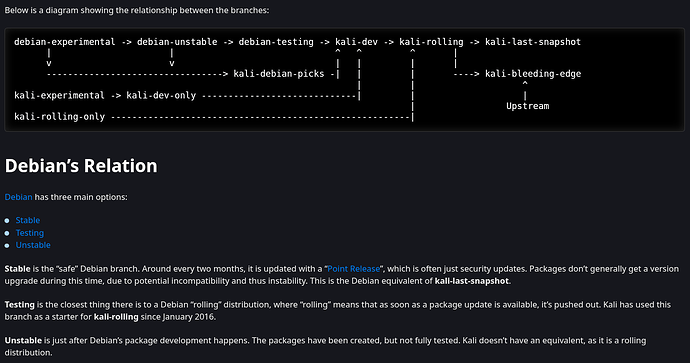The width and height of the screenshot is (690, 363).
Task: Click the bold kali-rolling in the Testing paragraph
Action: click(116, 317)
